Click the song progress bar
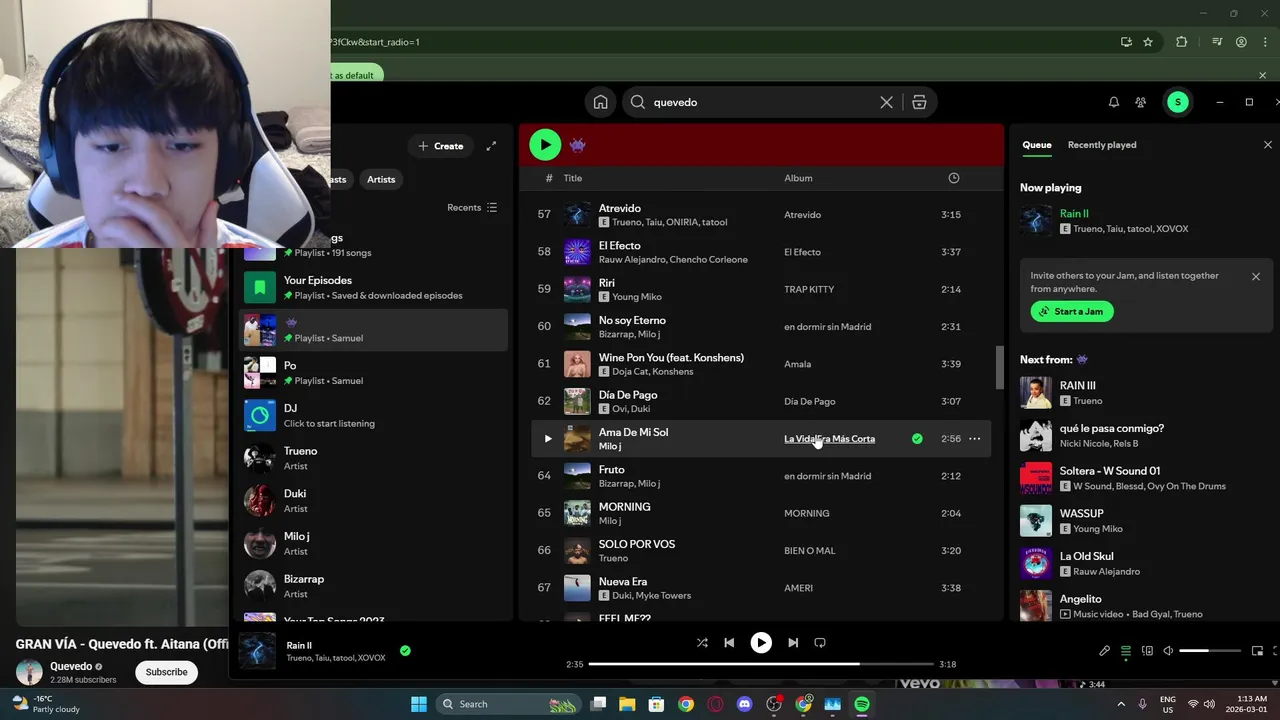The image size is (1280, 720). [760, 664]
